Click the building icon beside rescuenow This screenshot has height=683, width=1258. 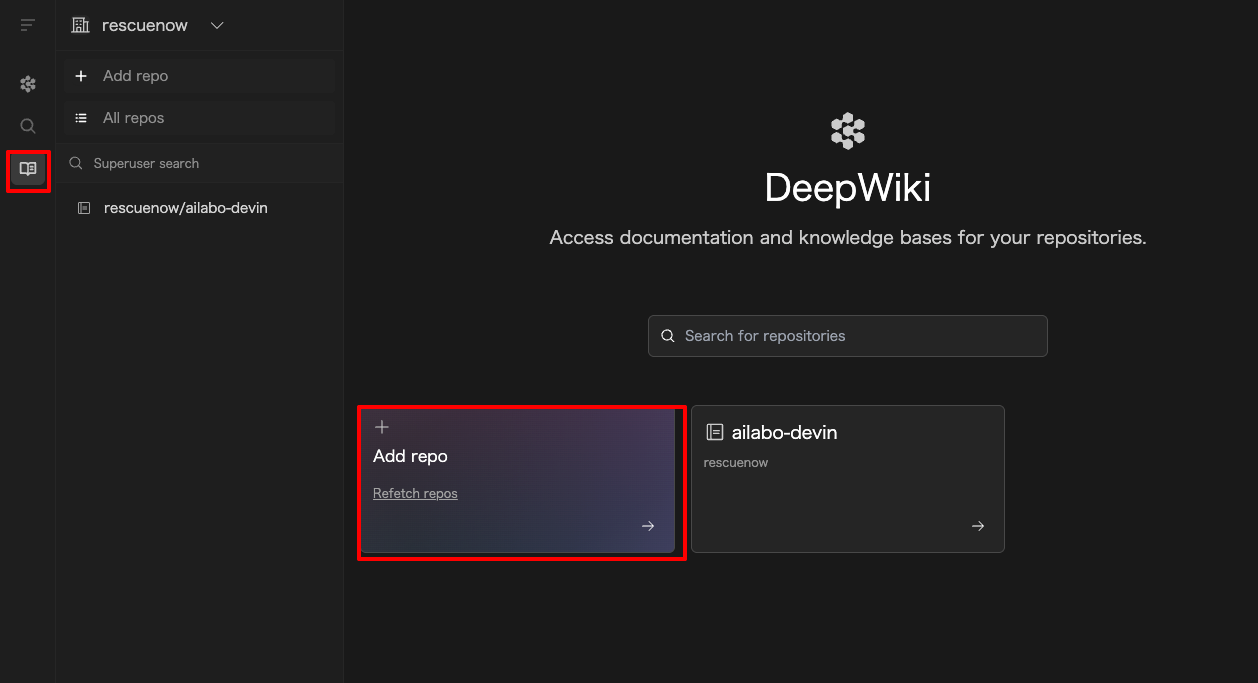(80, 25)
